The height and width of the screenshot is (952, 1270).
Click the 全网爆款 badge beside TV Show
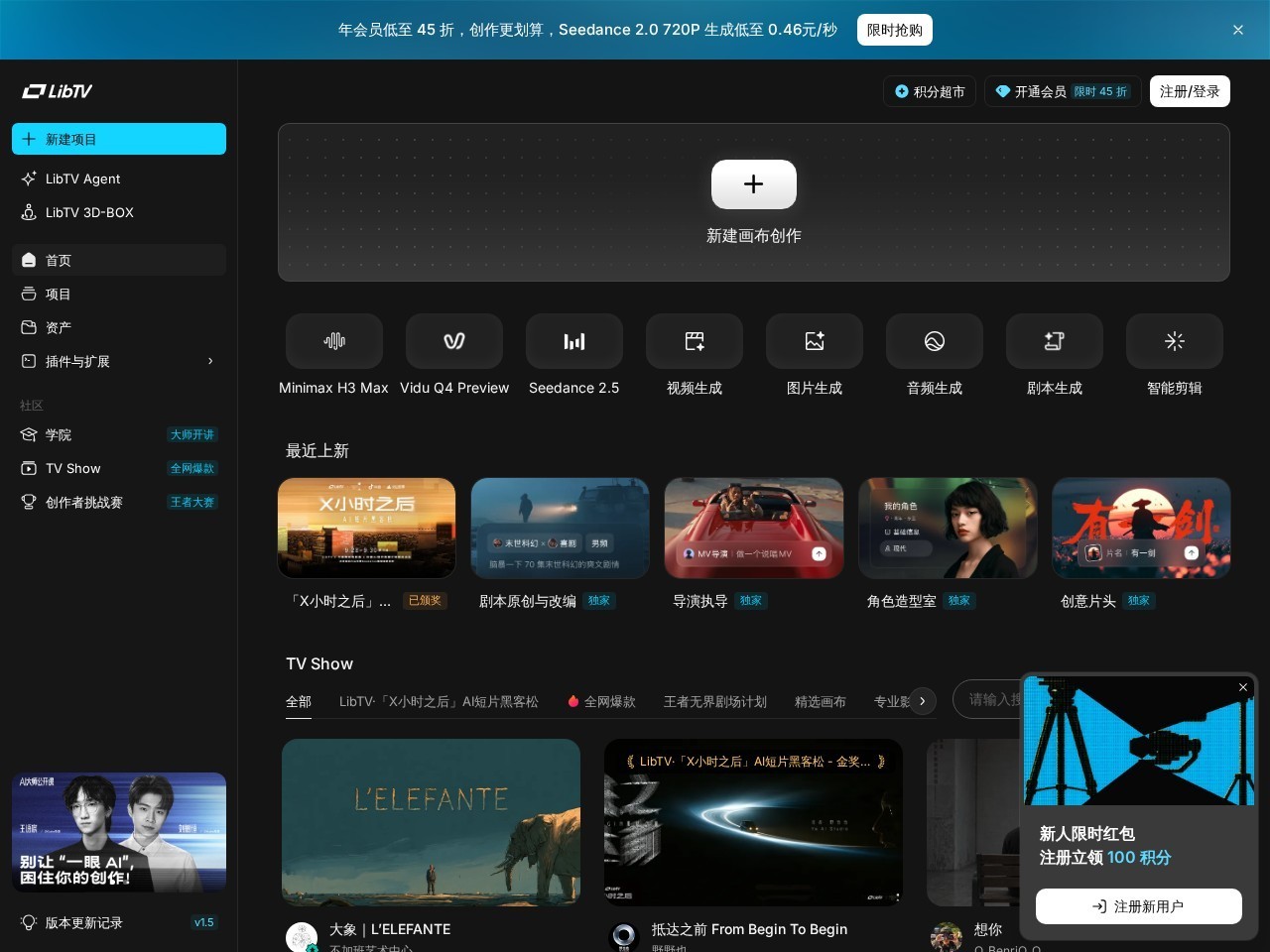(191, 468)
